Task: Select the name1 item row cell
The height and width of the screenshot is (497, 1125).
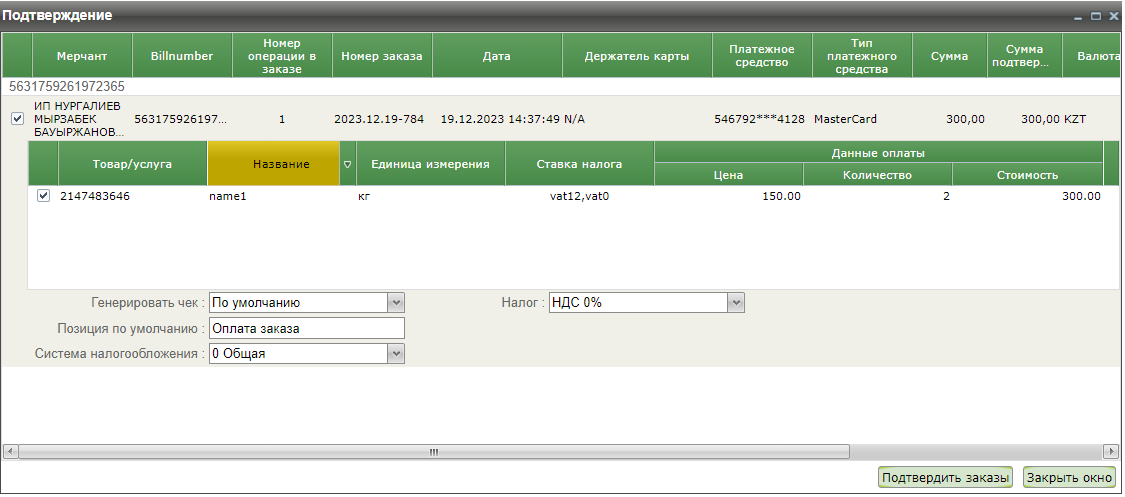Action: pyautogui.click(x=227, y=196)
